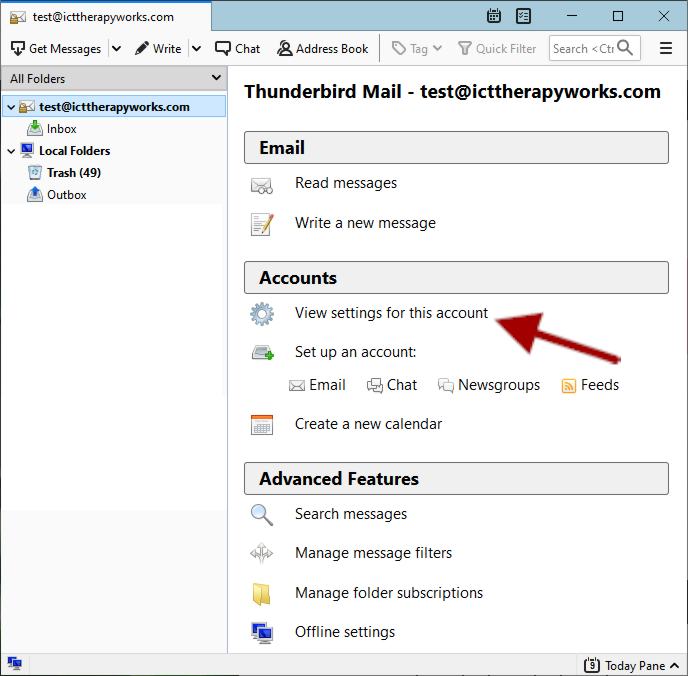Viewport: 688px width, 676px height.
Task: Select Local Folders in folder pane
Action: coord(75,151)
